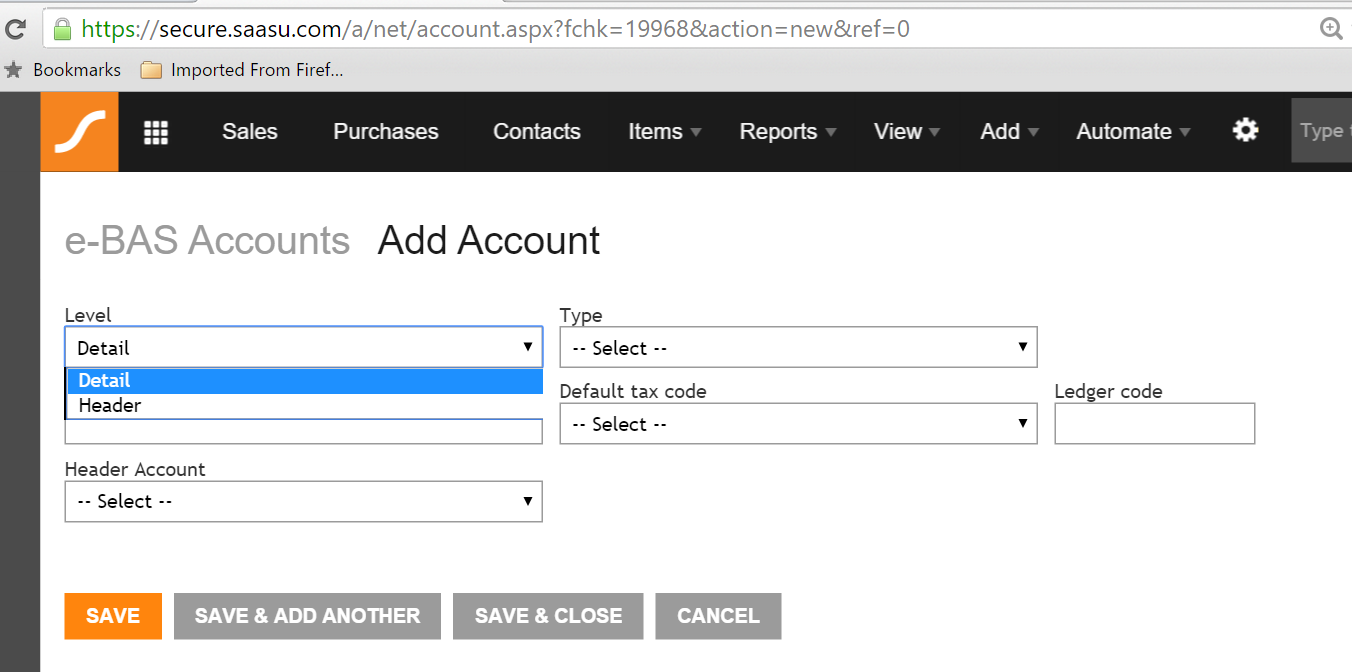Click the orange Saasu logo
The height and width of the screenshot is (672, 1352).
coord(79,132)
